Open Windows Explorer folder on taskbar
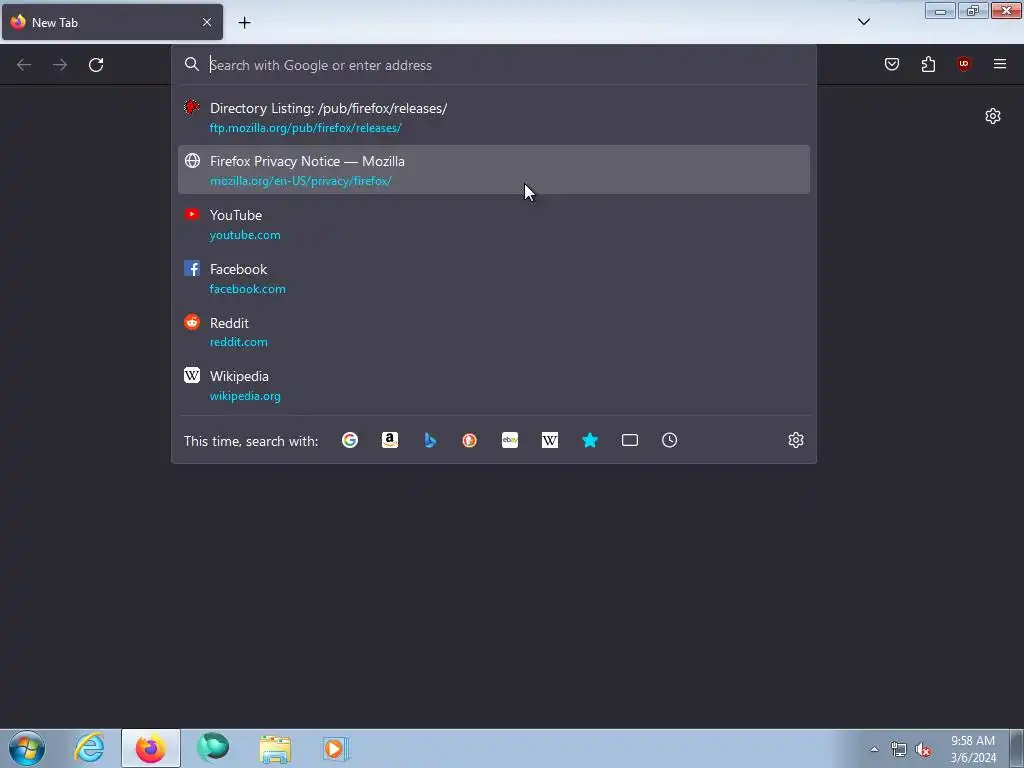The image size is (1024, 768). [x=275, y=748]
